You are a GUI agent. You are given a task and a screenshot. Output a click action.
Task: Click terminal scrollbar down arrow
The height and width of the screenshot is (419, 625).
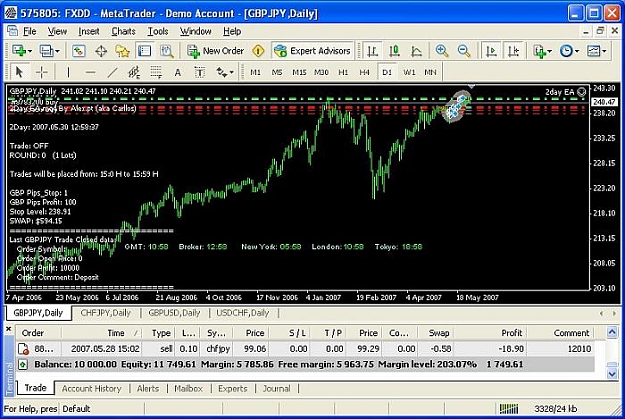612,374
